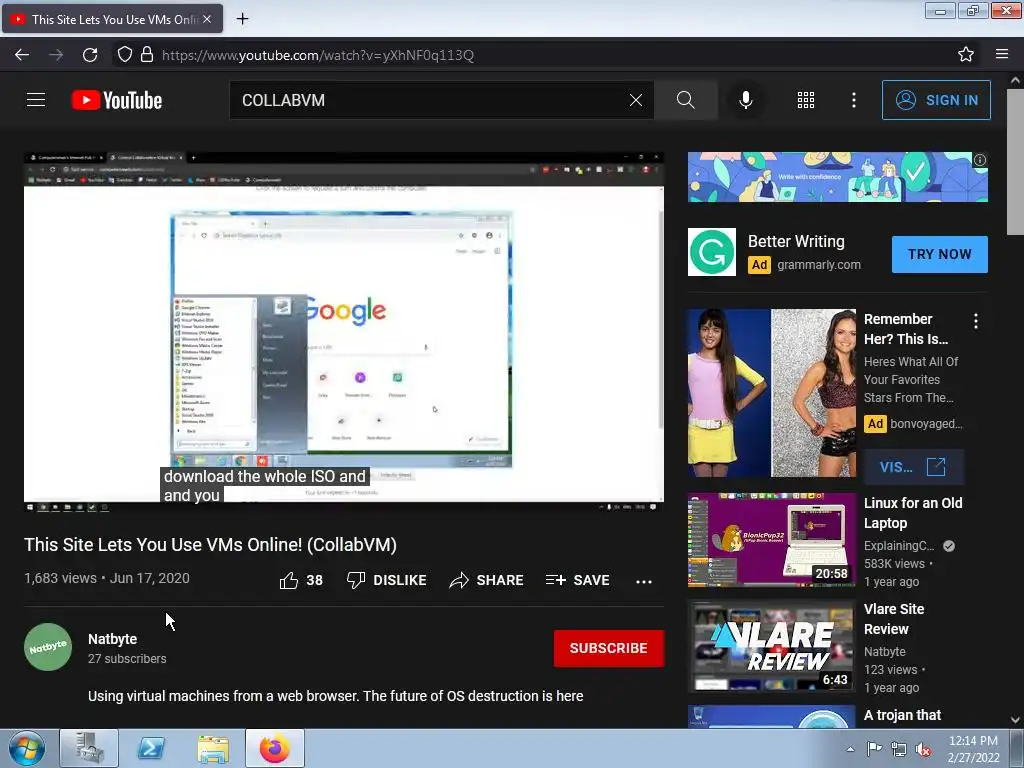Viewport: 1024px width, 768px height.
Task: Start voice search with microphone
Action: tap(746, 100)
